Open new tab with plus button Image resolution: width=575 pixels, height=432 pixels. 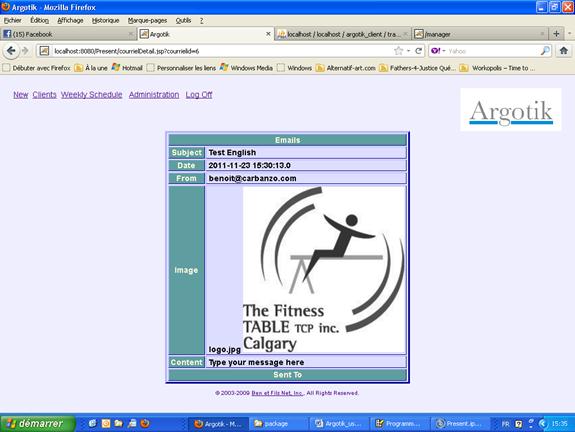(x=556, y=34)
